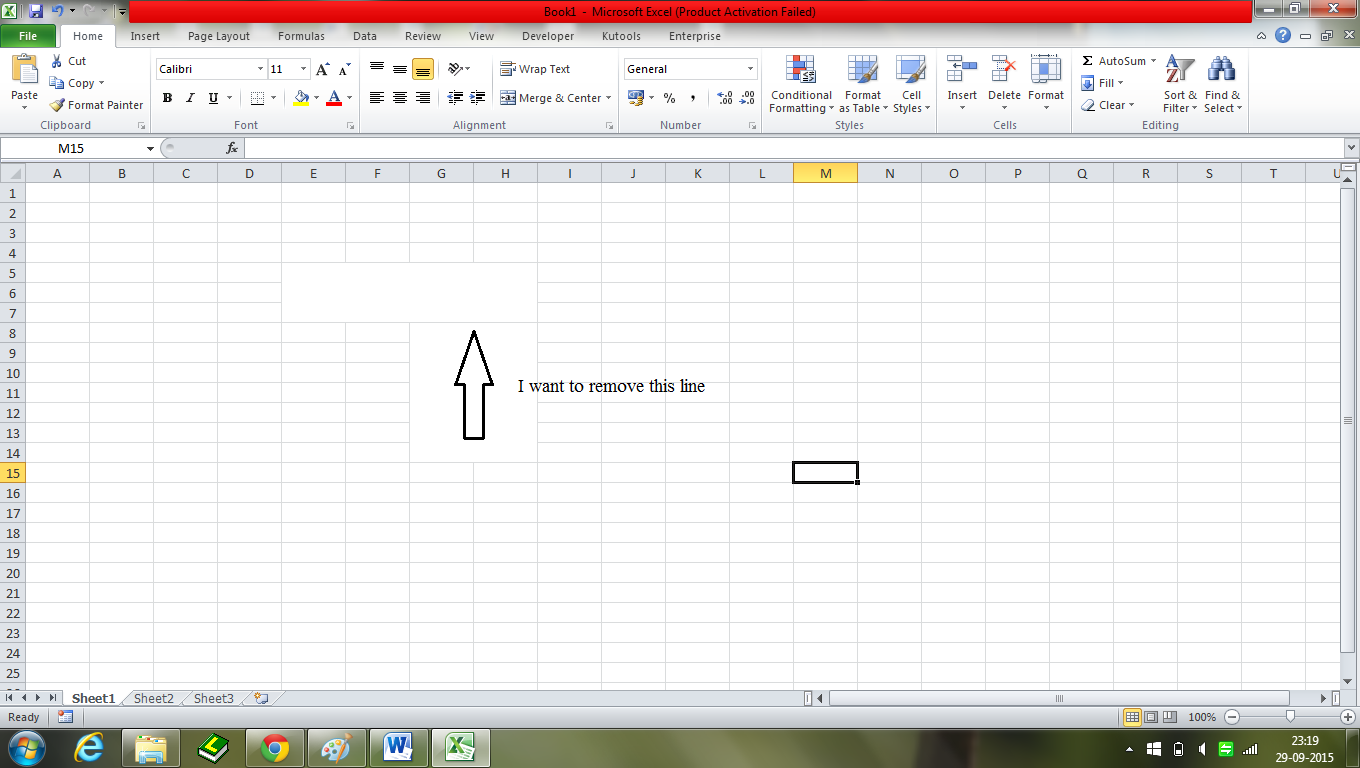The width and height of the screenshot is (1360, 768).
Task: Apply Middle Align to cells
Action: coord(400,69)
